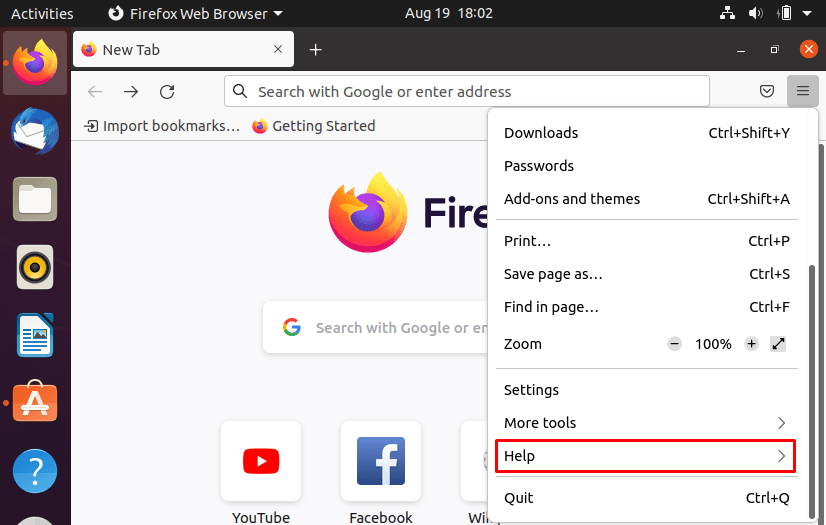
Task: Select the New Tab tab
Action: [x=183, y=49]
